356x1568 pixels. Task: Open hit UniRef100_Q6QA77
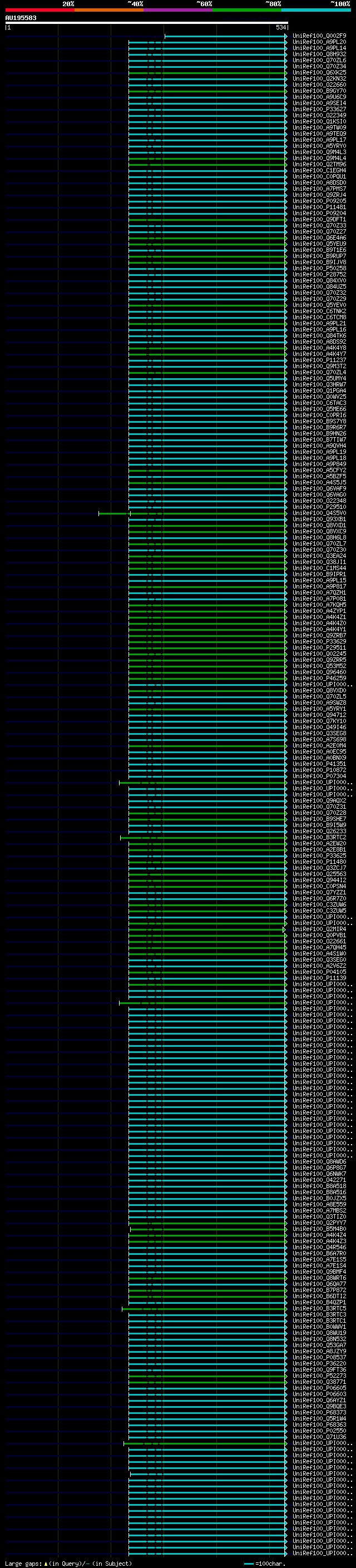pos(319,1284)
